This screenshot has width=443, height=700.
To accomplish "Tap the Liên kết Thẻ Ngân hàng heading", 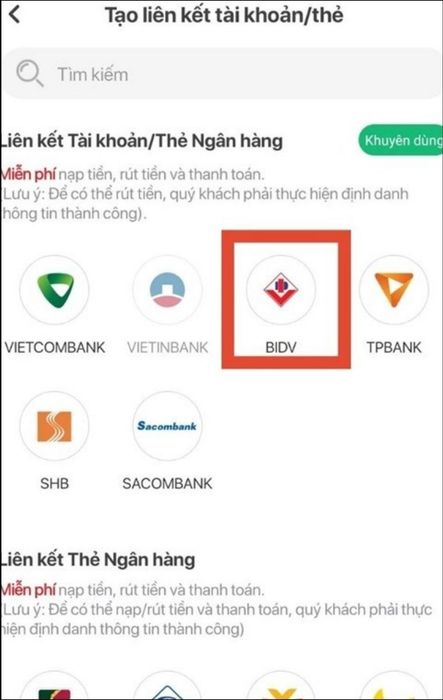I will click(97, 559).
